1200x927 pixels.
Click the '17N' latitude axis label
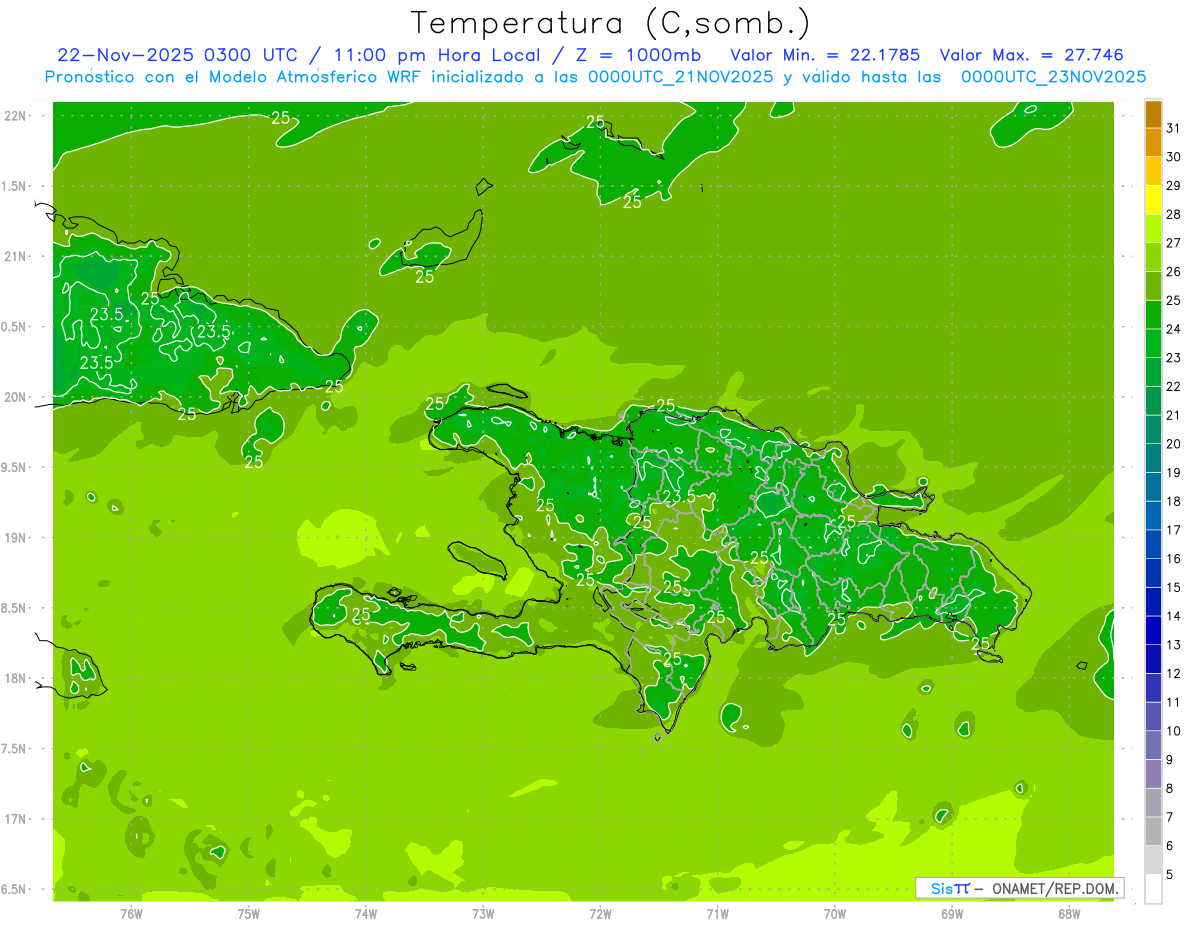[15, 819]
